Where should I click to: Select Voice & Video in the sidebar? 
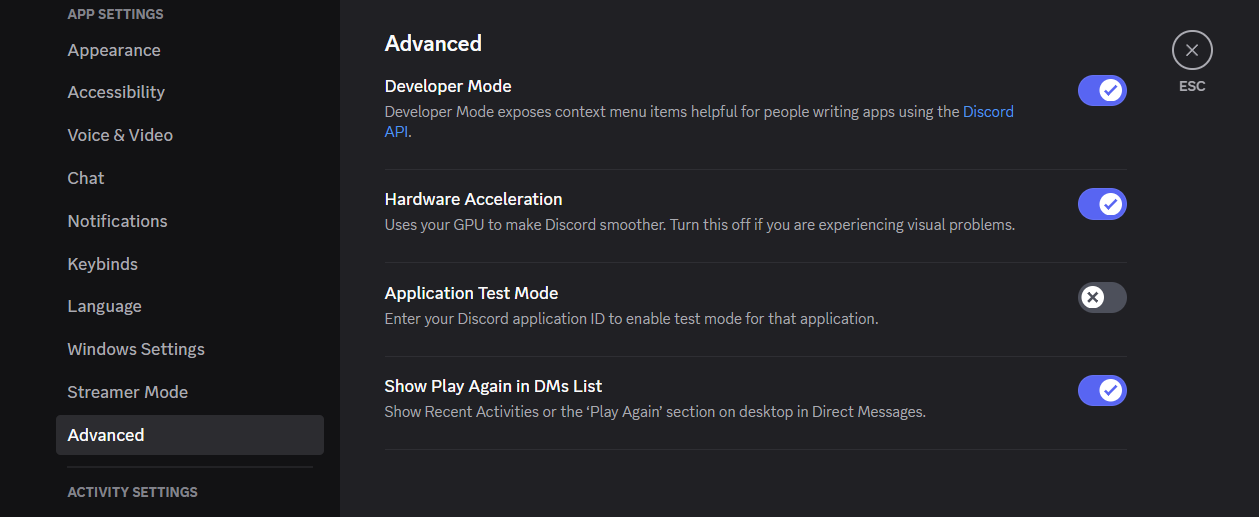120,135
